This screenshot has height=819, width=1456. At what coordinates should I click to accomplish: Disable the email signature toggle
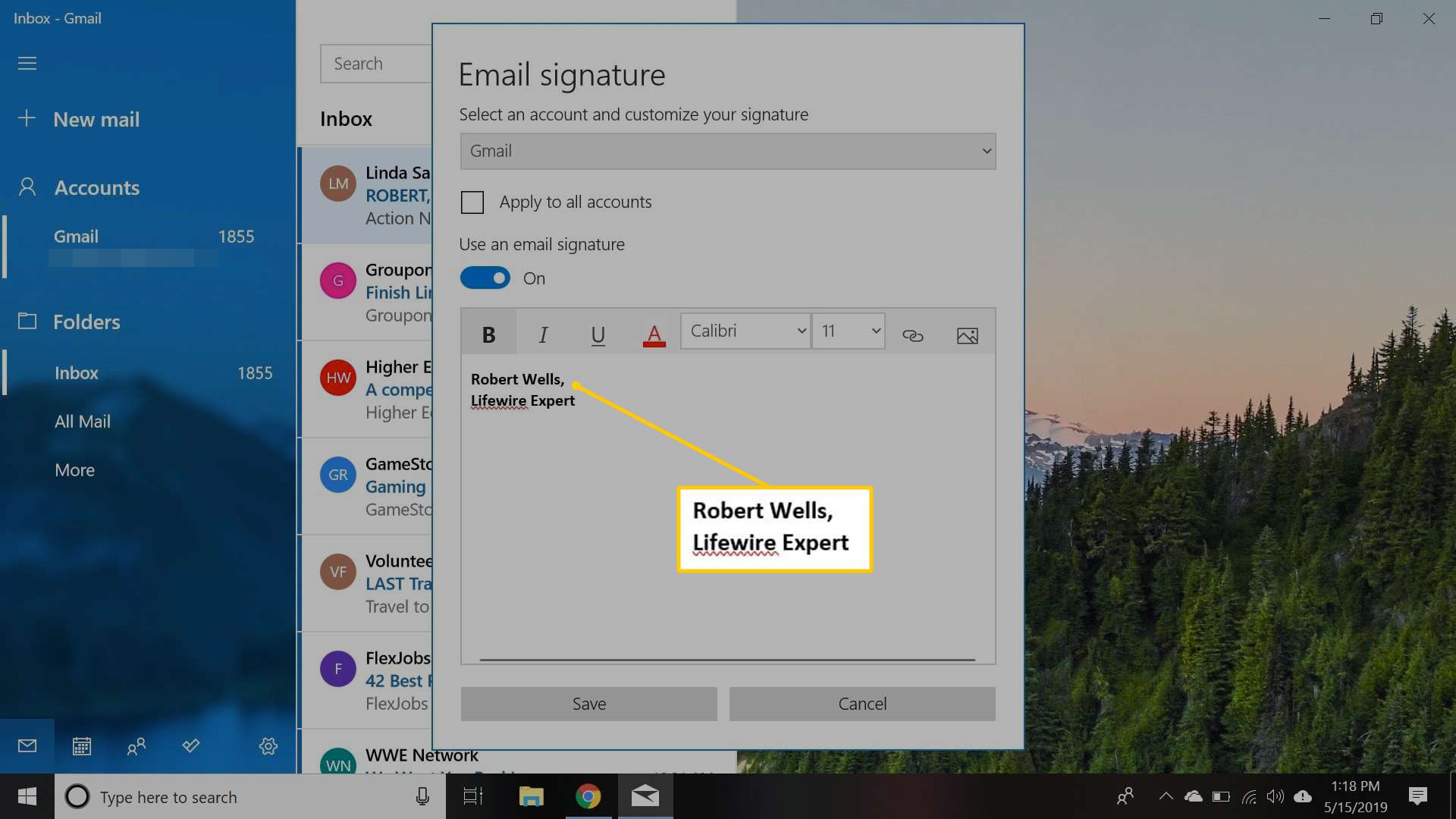(485, 277)
